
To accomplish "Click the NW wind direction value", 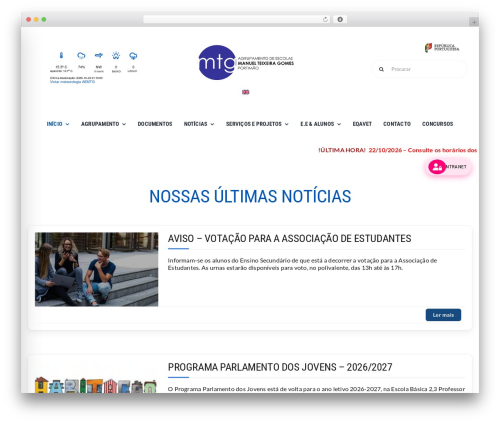I will 99,67.
